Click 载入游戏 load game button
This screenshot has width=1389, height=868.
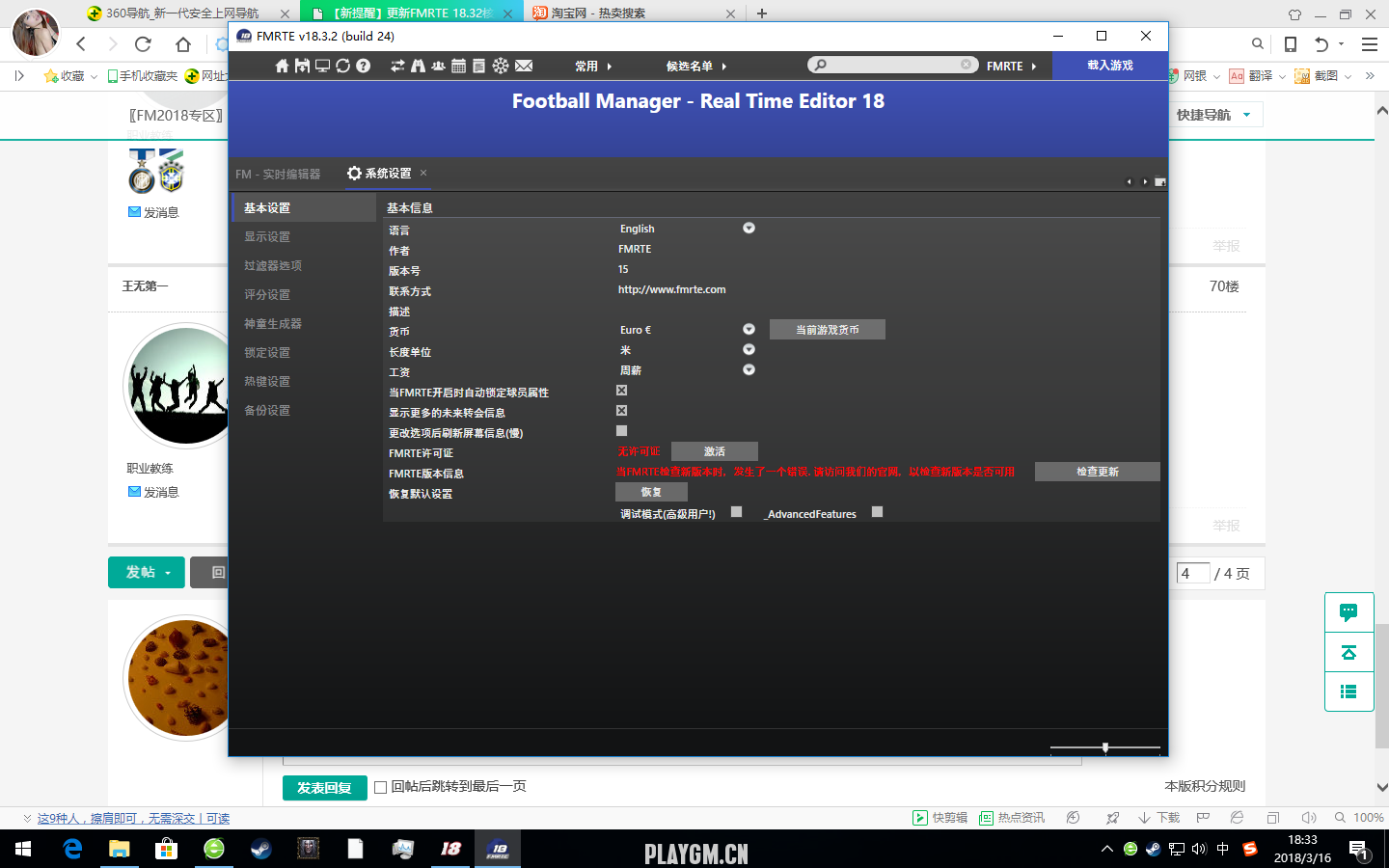tap(1110, 65)
